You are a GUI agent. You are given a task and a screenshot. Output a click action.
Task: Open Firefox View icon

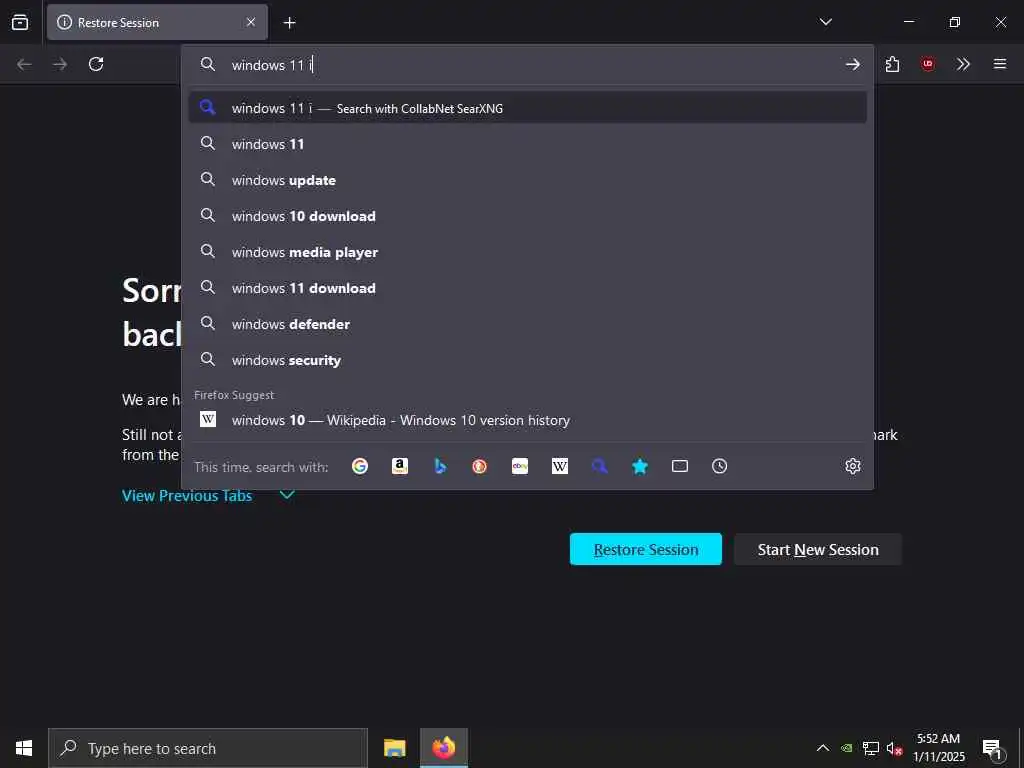tap(20, 22)
